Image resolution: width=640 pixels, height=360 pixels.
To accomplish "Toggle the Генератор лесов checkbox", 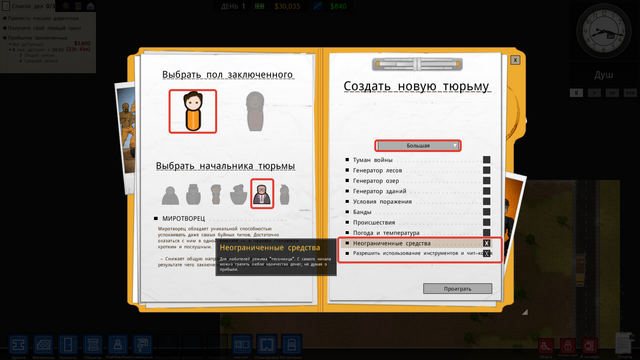I will point(487,170).
